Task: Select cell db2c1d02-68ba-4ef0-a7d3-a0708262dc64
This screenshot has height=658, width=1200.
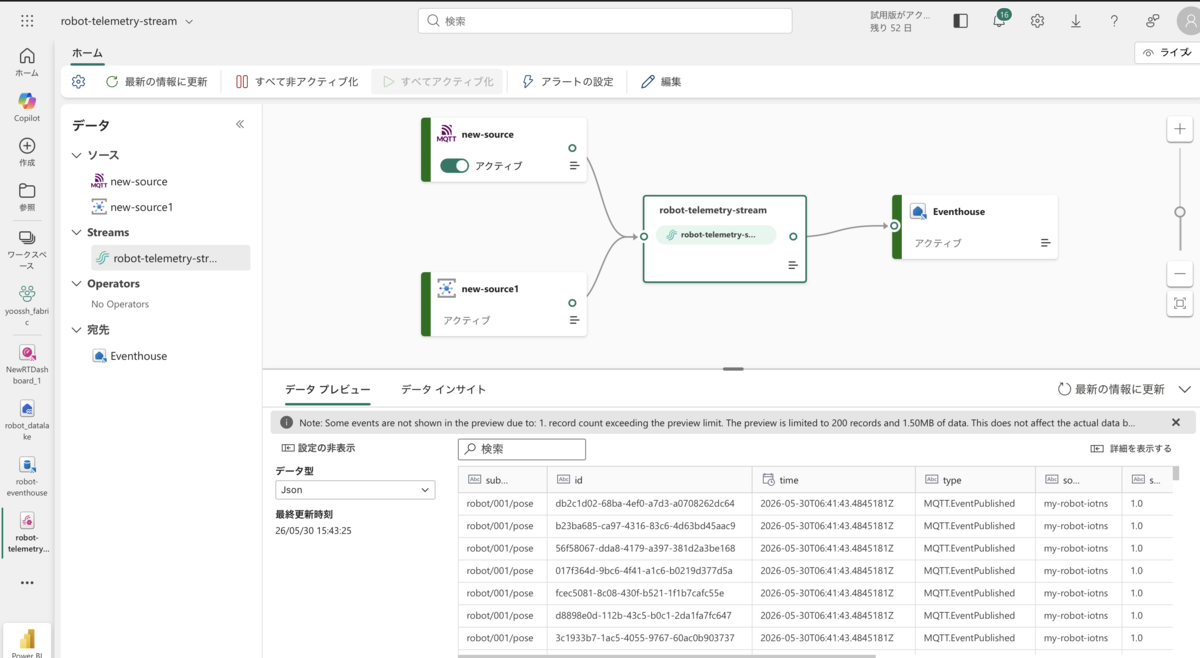Action: click(649, 503)
